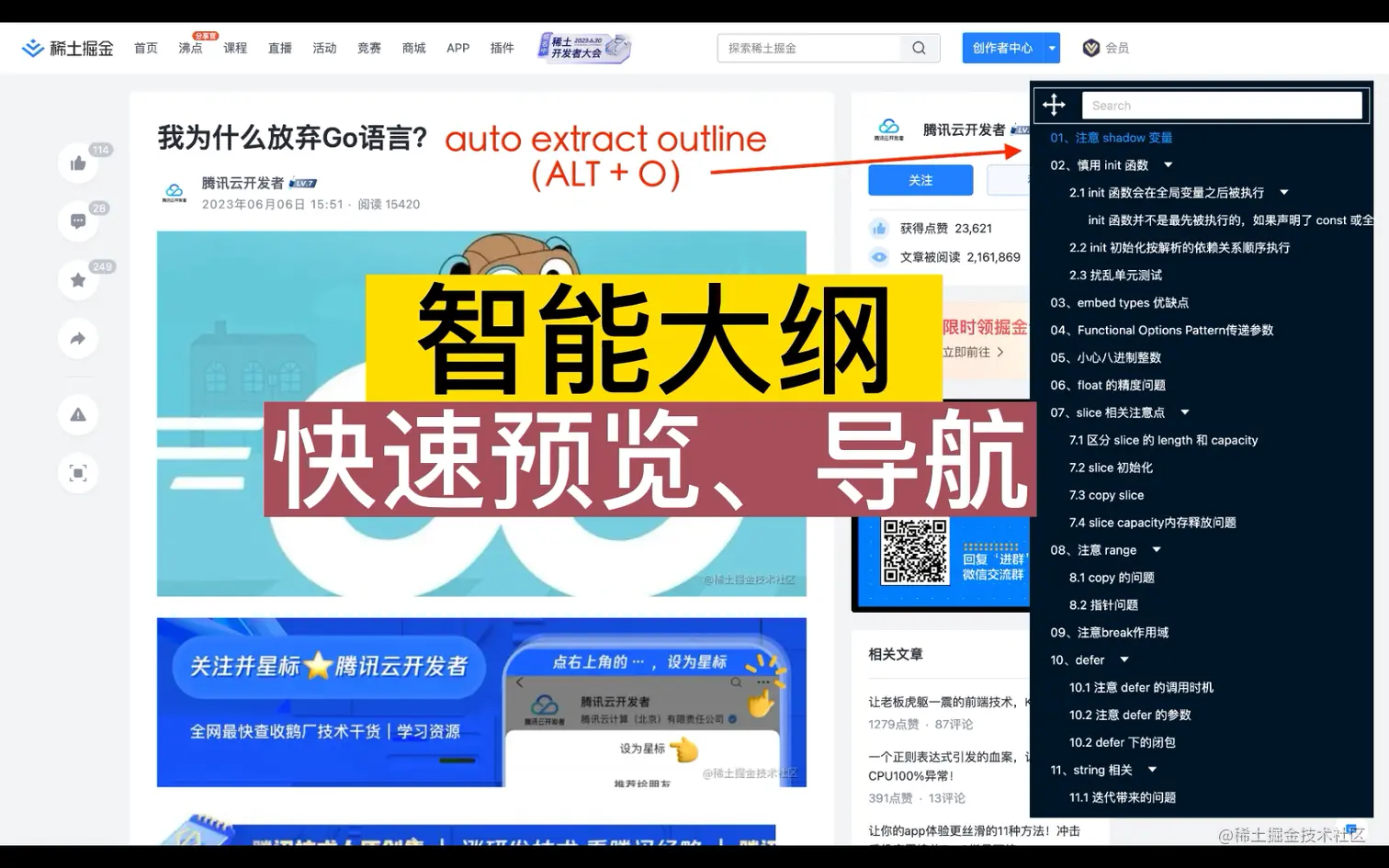
Task: Click the 掘土开发者大会 badge in the navbar
Action: click(582, 47)
